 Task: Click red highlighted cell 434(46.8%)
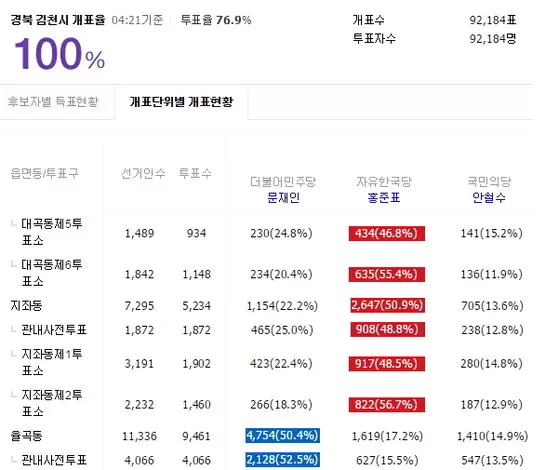[386, 234]
